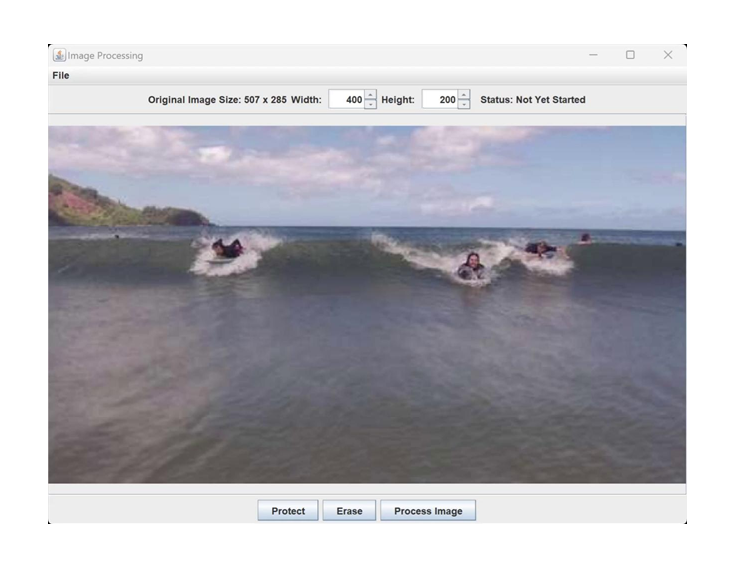Increase Height with the up arrow
The height and width of the screenshot is (571, 734).
pos(464,95)
